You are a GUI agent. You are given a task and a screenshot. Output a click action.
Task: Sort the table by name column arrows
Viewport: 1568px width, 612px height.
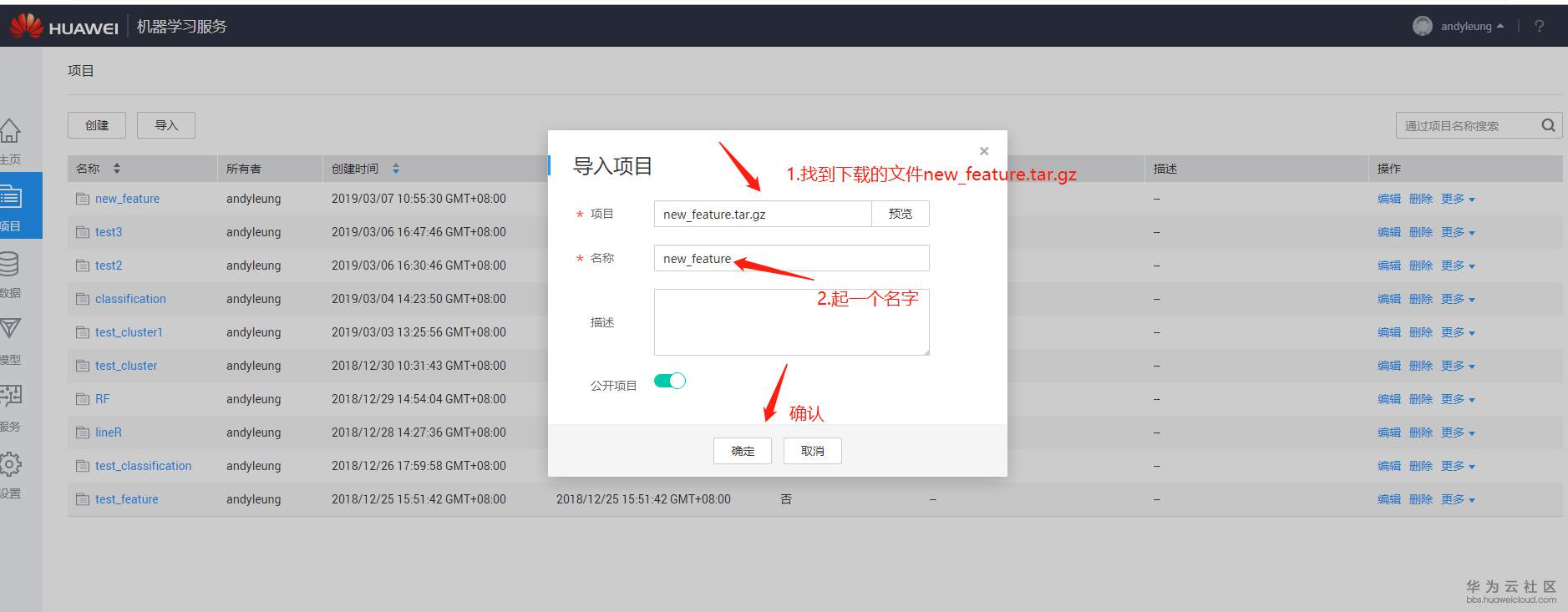coord(117,169)
